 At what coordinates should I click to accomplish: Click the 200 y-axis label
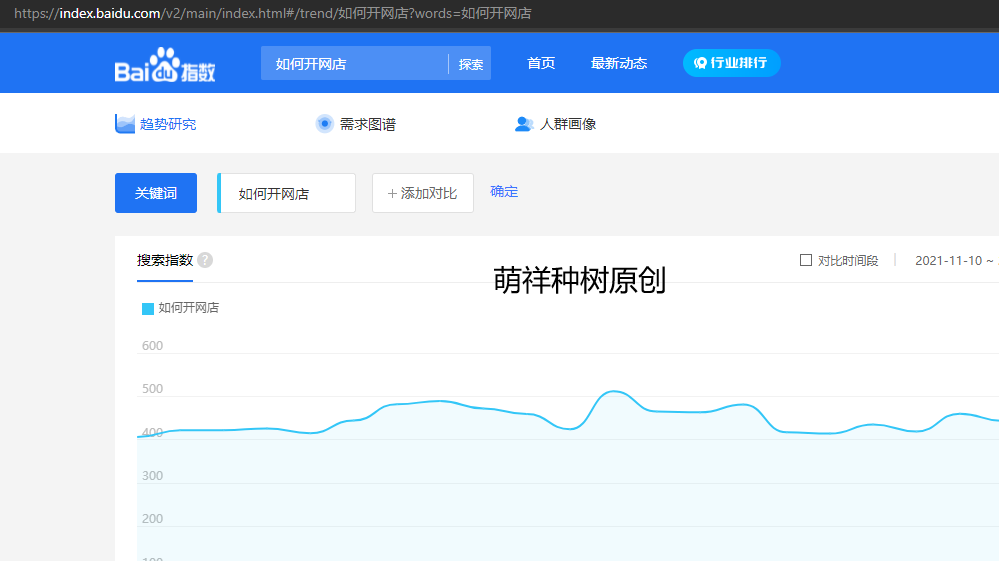point(152,519)
